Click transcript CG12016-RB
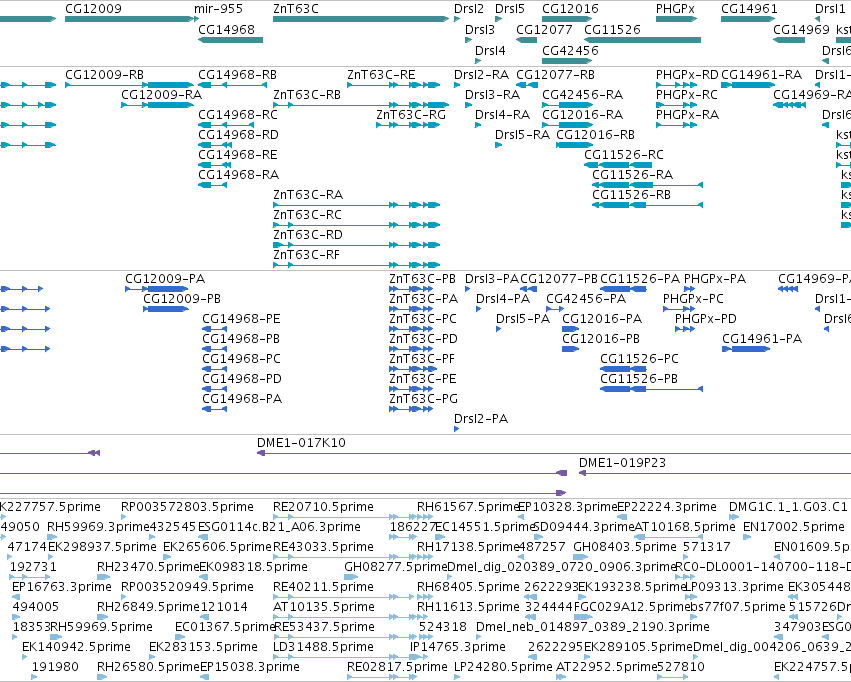Image resolution: width=851 pixels, height=682 pixels. point(595,135)
